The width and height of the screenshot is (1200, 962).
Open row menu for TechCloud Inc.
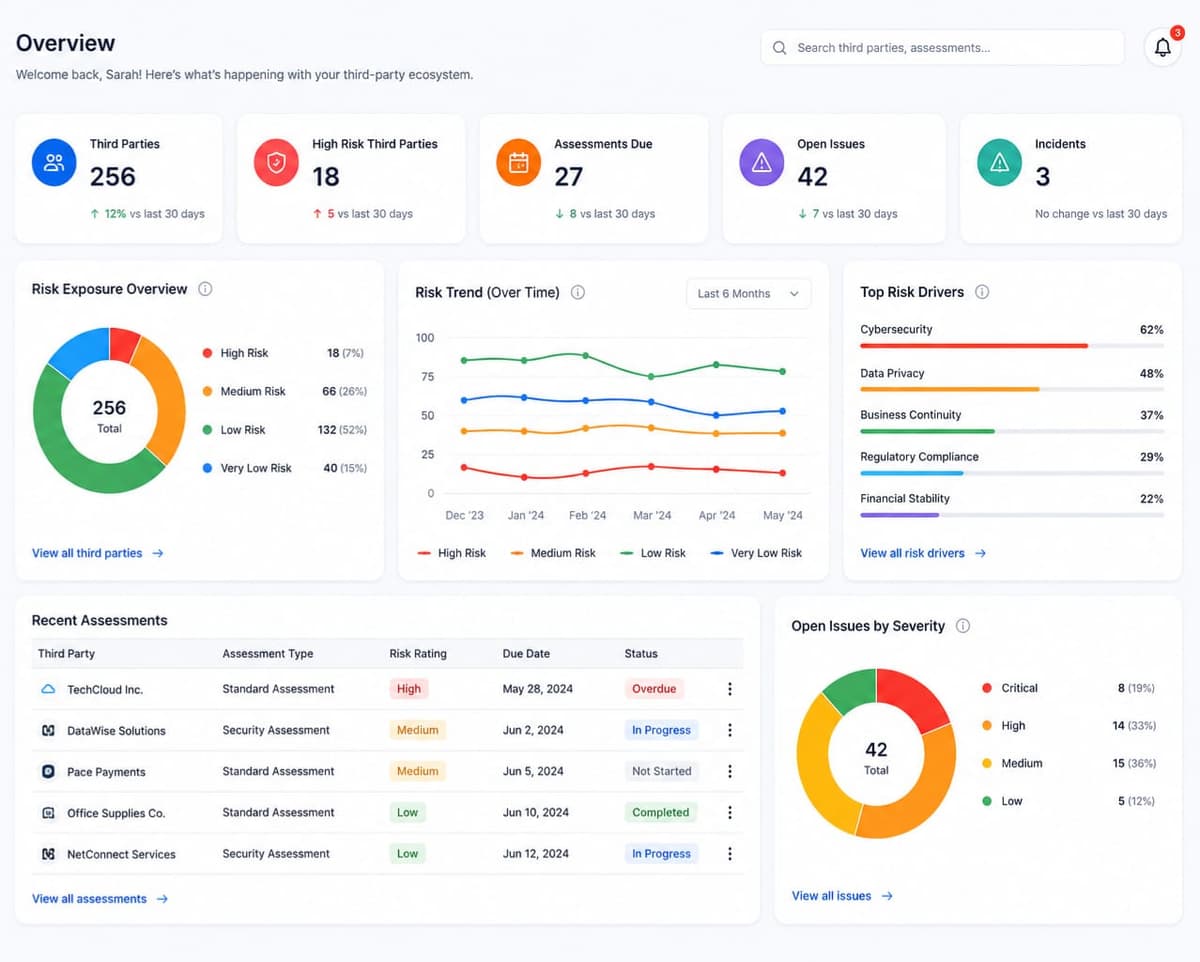coord(730,689)
